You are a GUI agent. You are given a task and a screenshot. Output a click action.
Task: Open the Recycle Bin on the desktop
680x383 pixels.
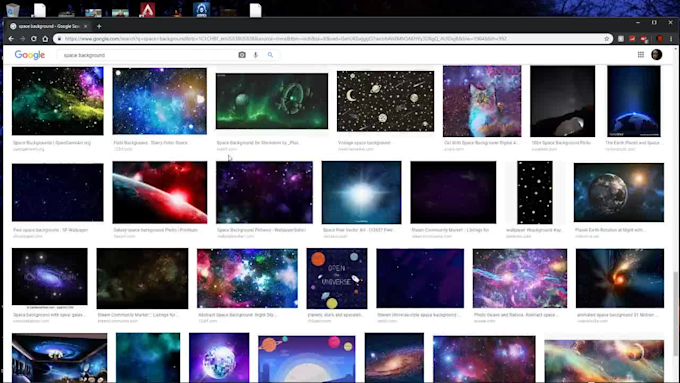tap(13, 10)
